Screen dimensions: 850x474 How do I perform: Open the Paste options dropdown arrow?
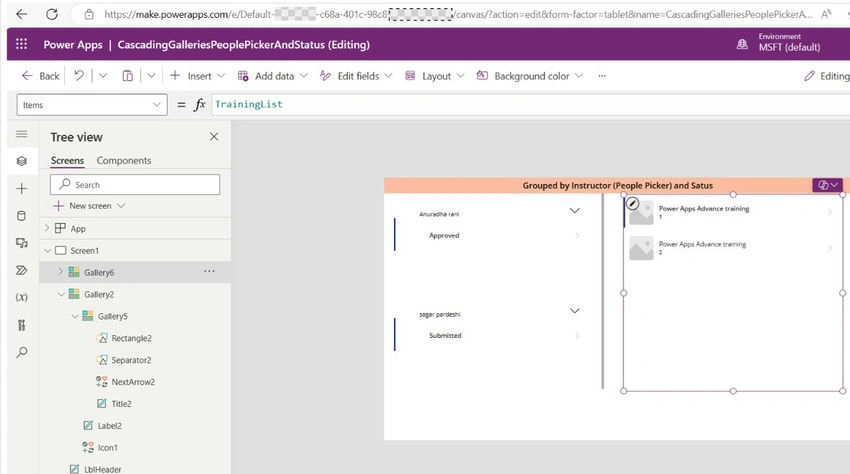pos(151,76)
